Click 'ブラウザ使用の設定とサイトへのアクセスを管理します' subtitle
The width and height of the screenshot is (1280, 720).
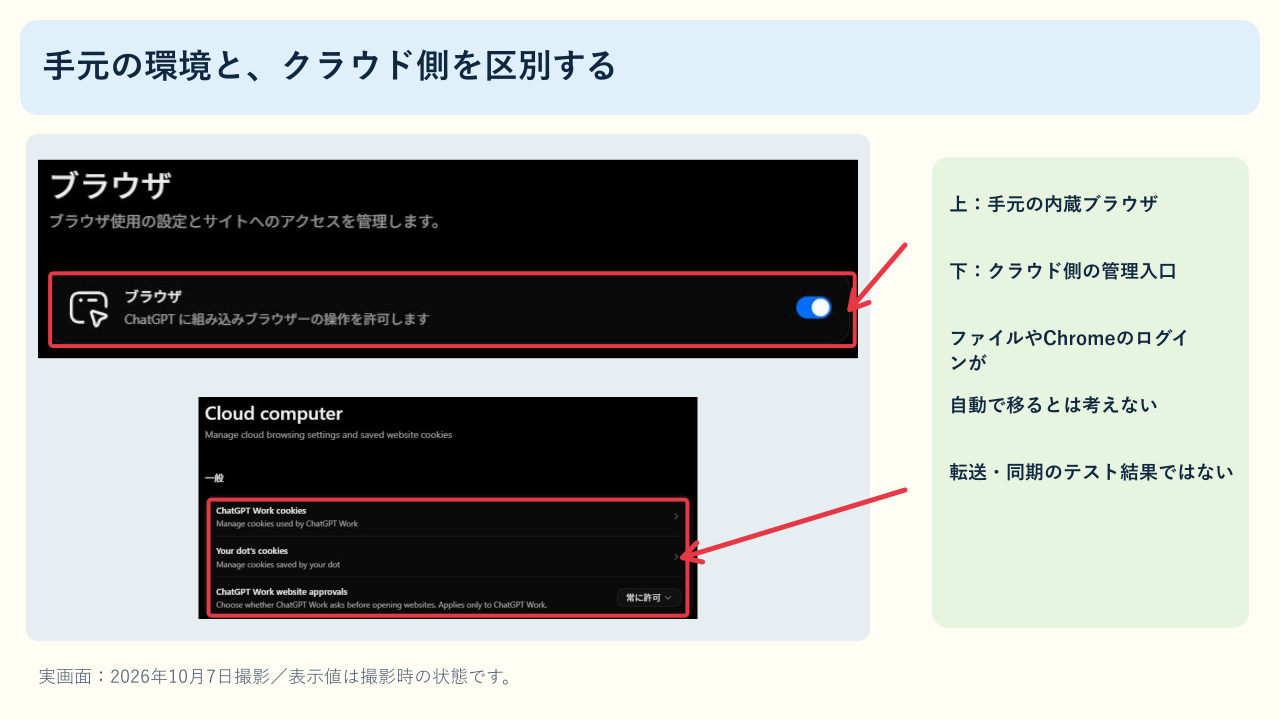[x=245, y=221]
